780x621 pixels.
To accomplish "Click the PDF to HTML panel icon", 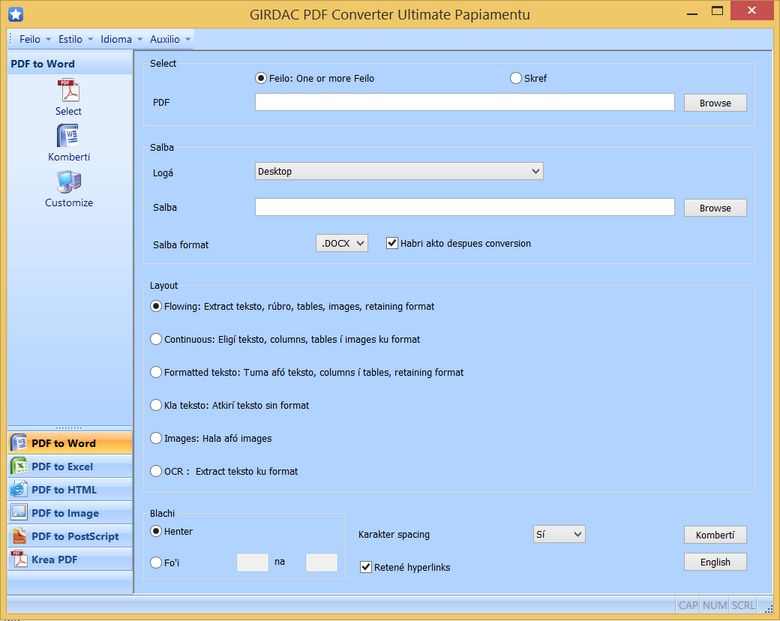I will (x=19, y=490).
